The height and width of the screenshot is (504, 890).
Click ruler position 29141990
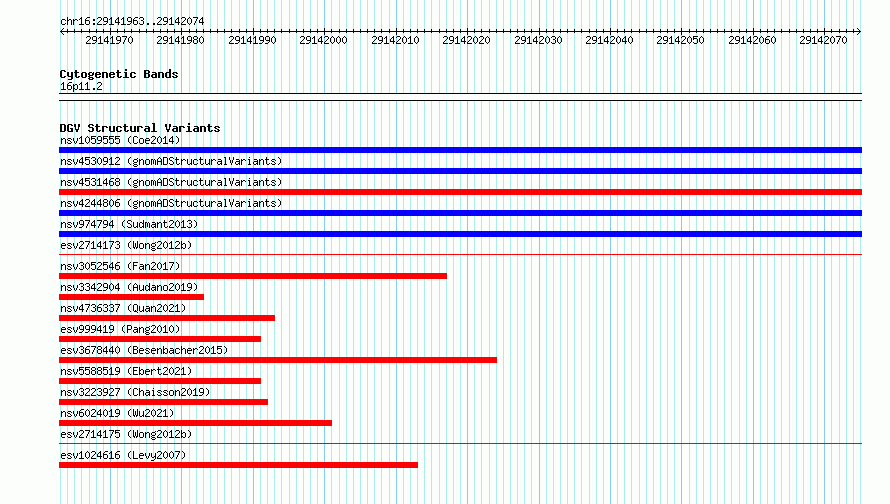point(252,40)
